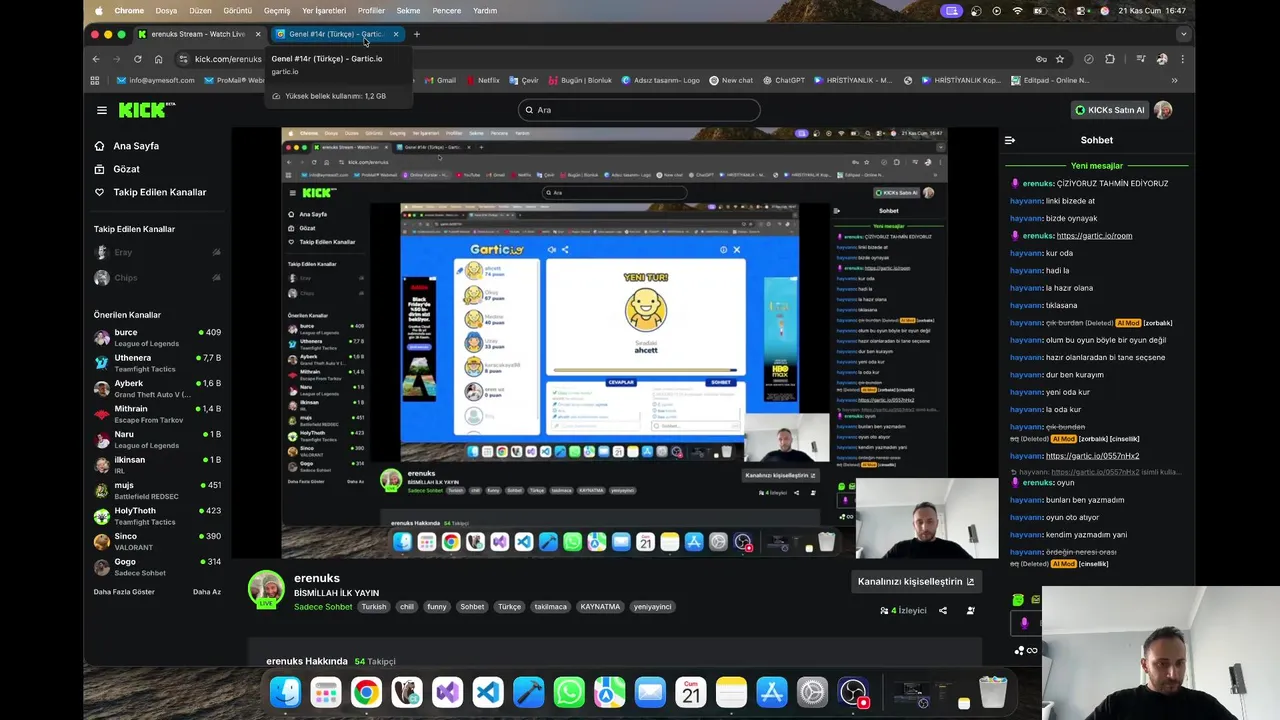
Task: Collapse the Sohbet chat panel
Action: coord(1010,140)
